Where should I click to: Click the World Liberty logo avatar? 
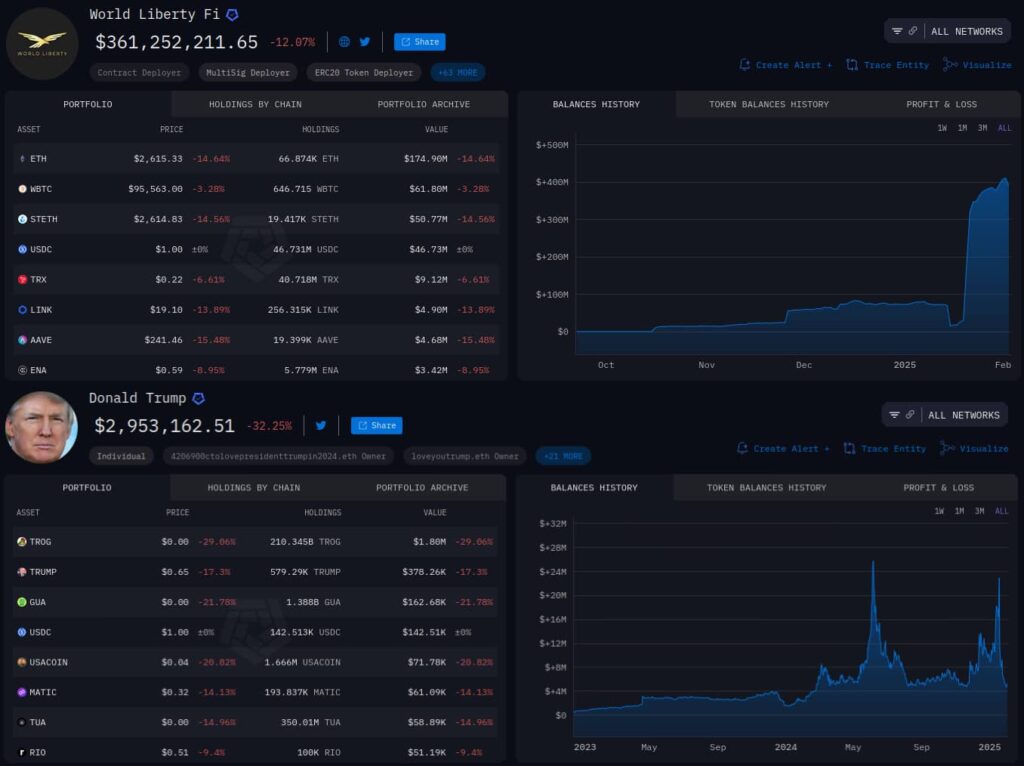42,44
